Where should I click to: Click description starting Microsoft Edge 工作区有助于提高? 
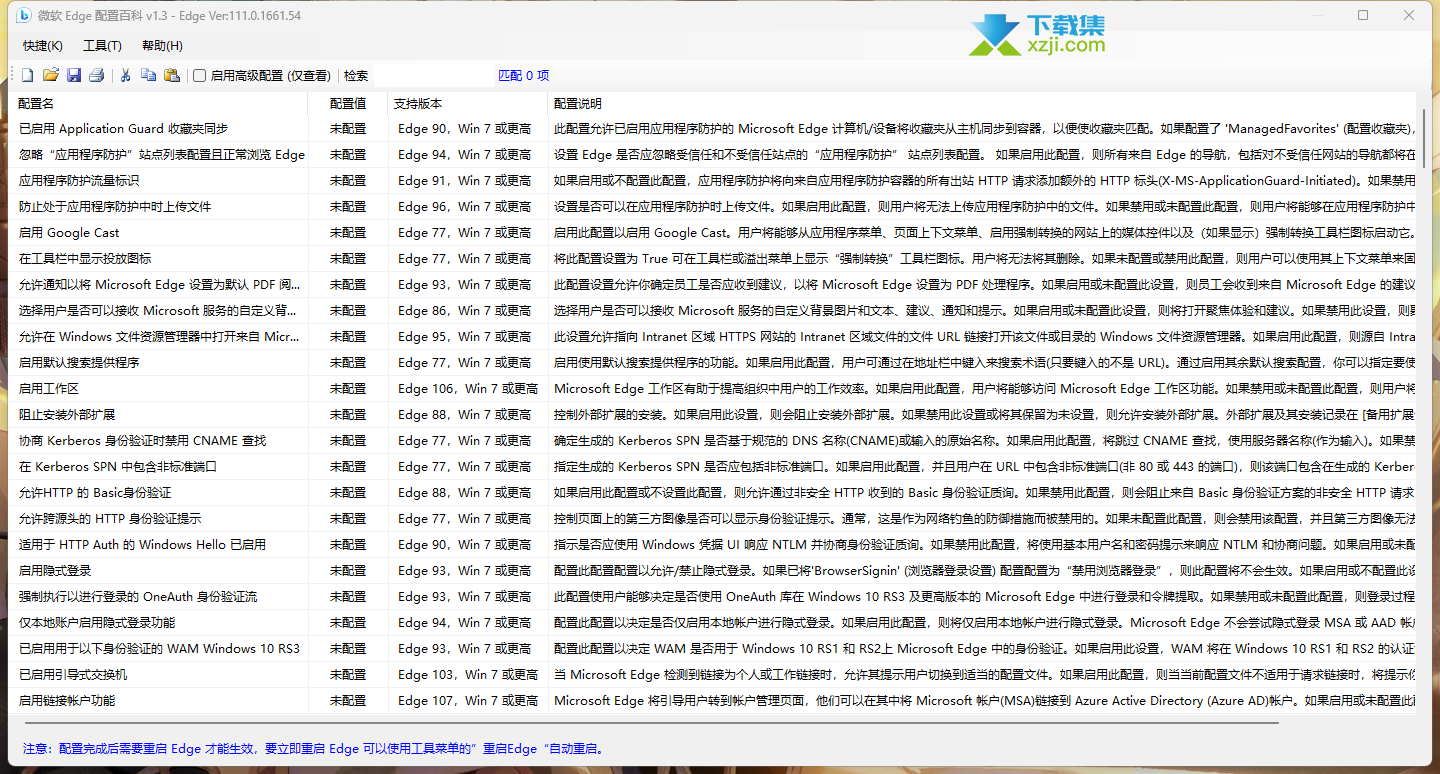[984, 388]
